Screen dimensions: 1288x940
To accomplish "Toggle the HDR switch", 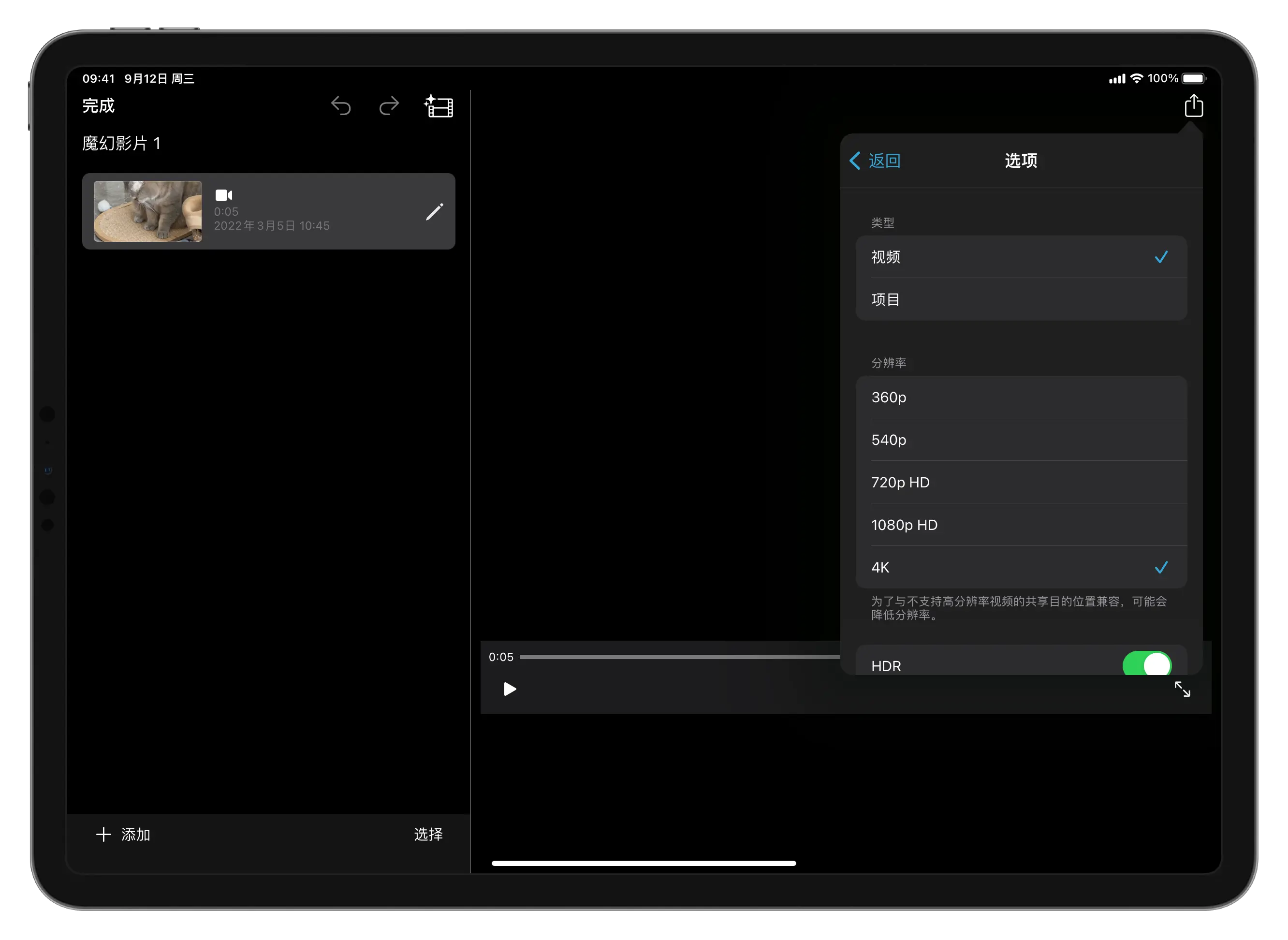I will pyautogui.click(x=1146, y=664).
